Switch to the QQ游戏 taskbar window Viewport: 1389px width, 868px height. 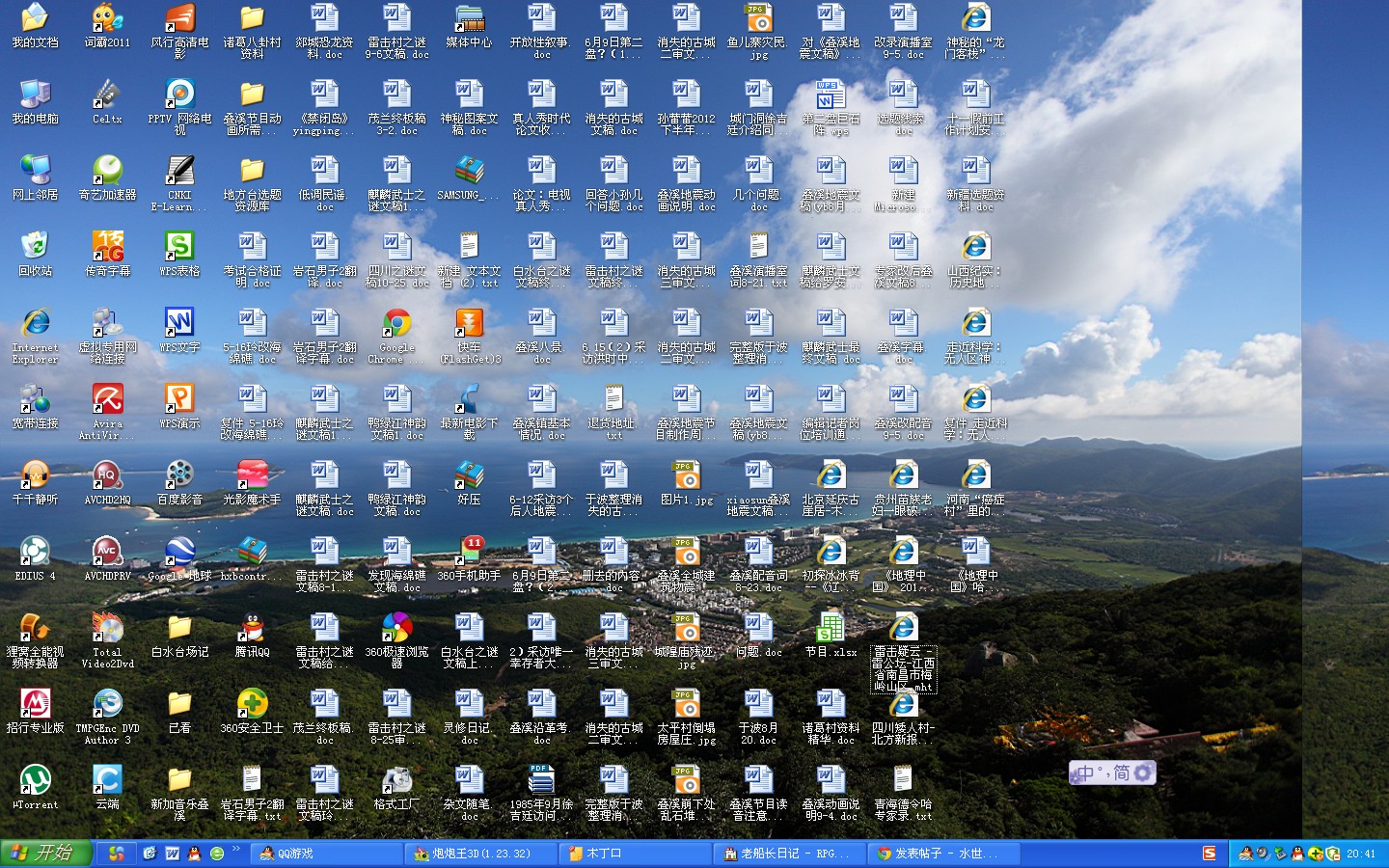325,854
